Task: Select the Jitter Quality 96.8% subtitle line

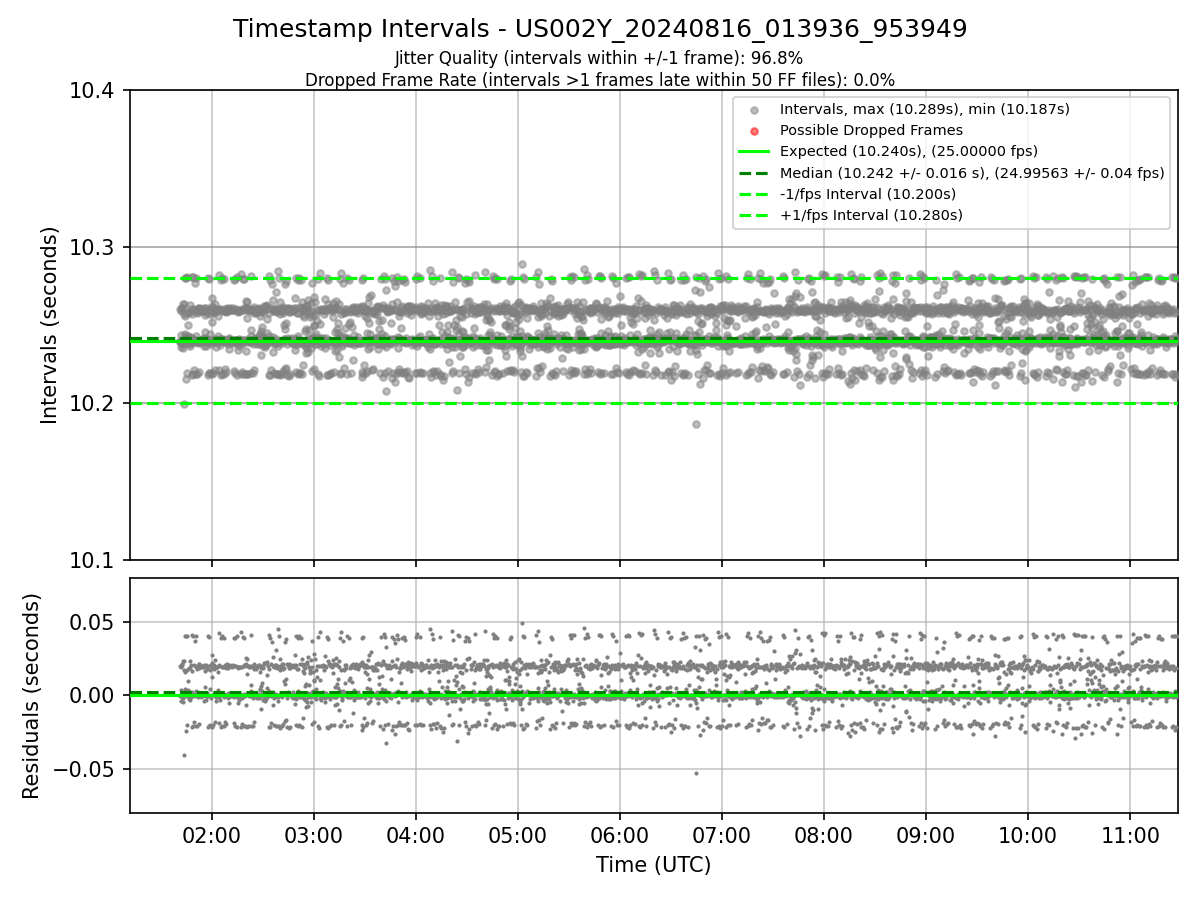Action: (599, 58)
